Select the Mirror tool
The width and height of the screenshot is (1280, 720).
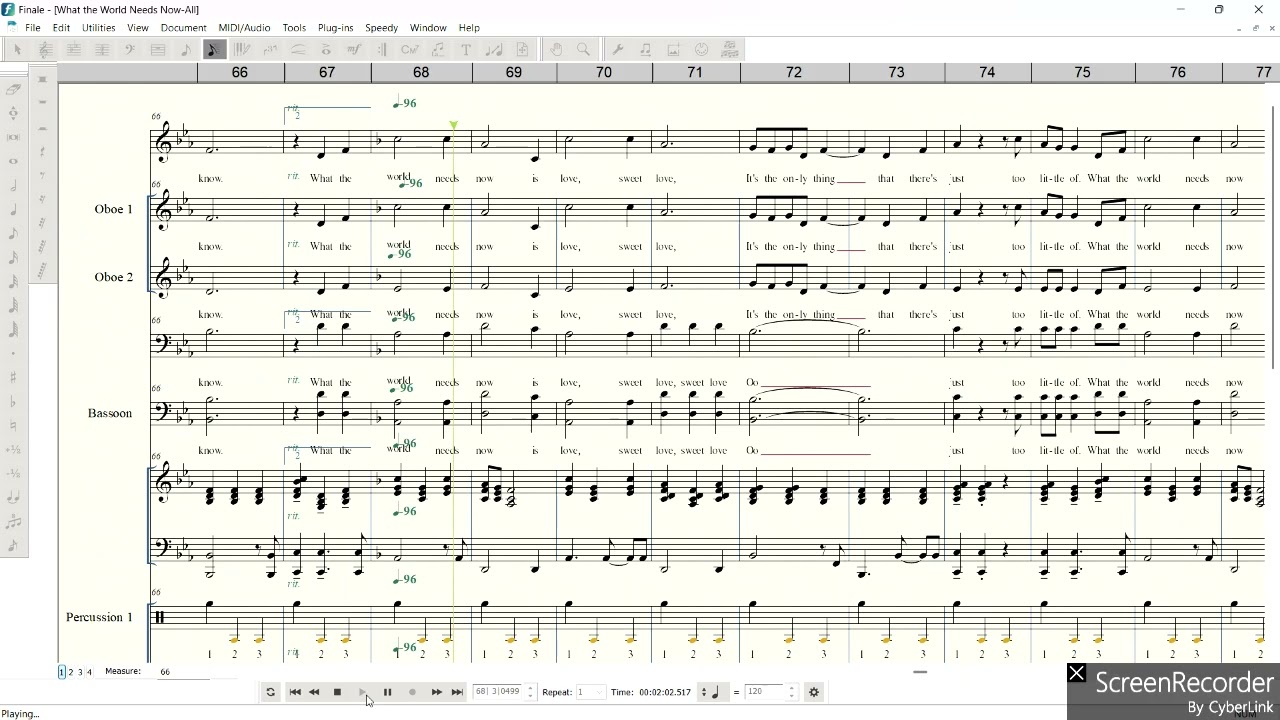(x=729, y=49)
